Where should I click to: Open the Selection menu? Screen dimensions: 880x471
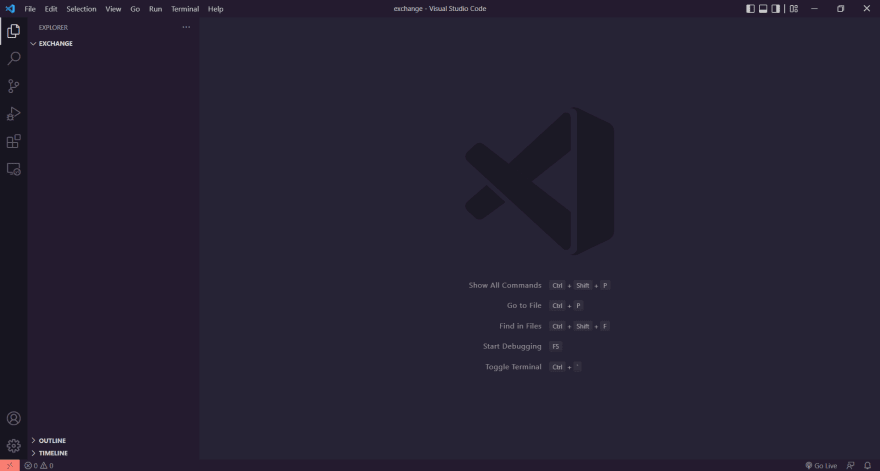81,9
